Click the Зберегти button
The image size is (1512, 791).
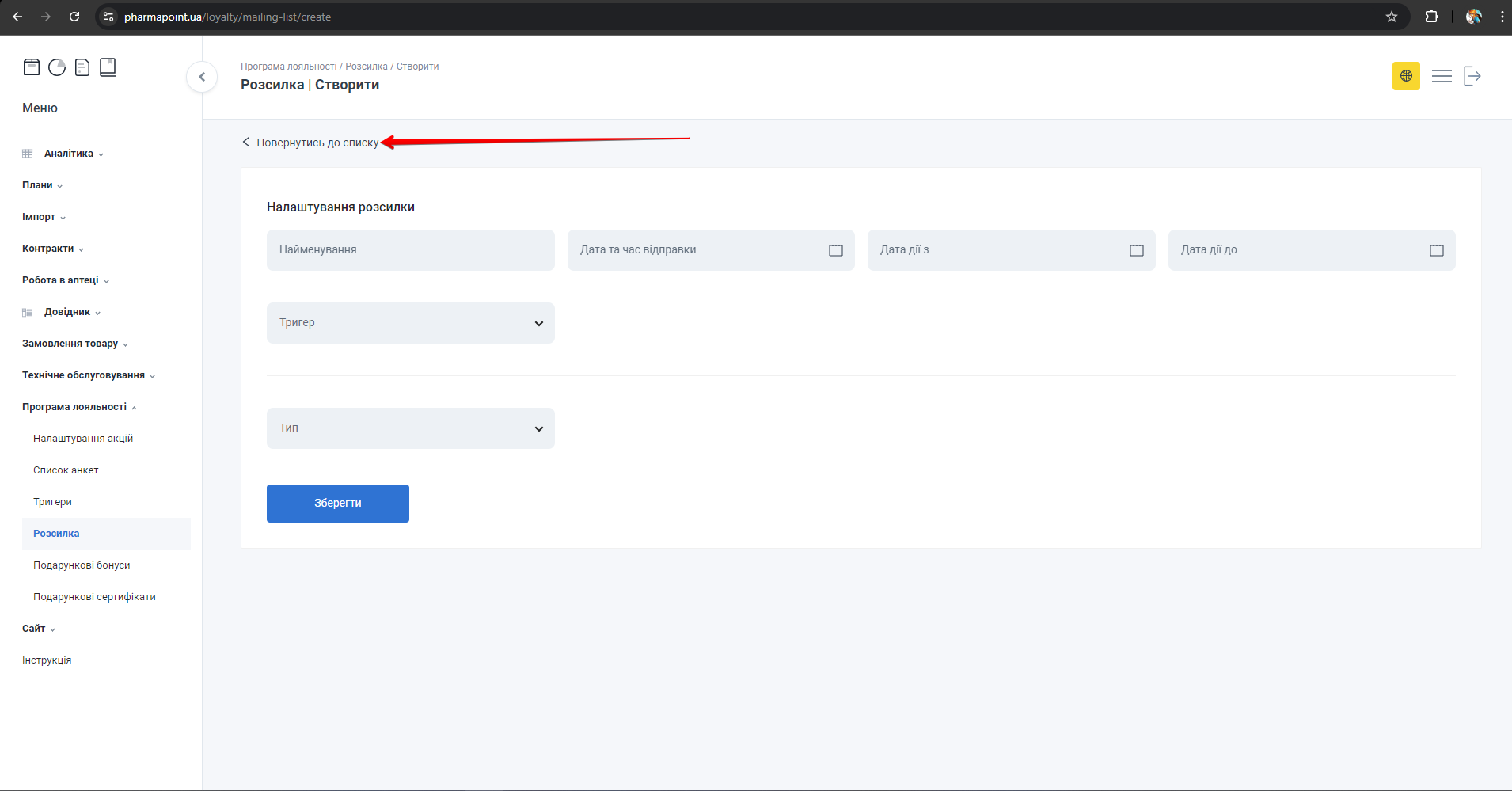tap(338, 504)
